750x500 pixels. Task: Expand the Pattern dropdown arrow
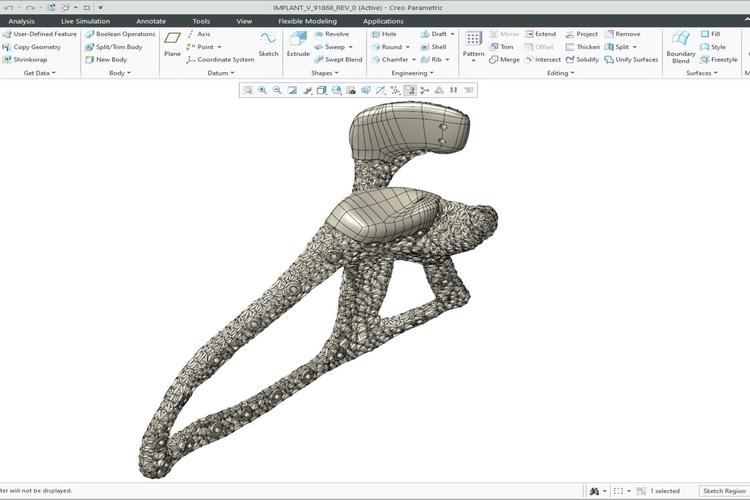point(473,61)
